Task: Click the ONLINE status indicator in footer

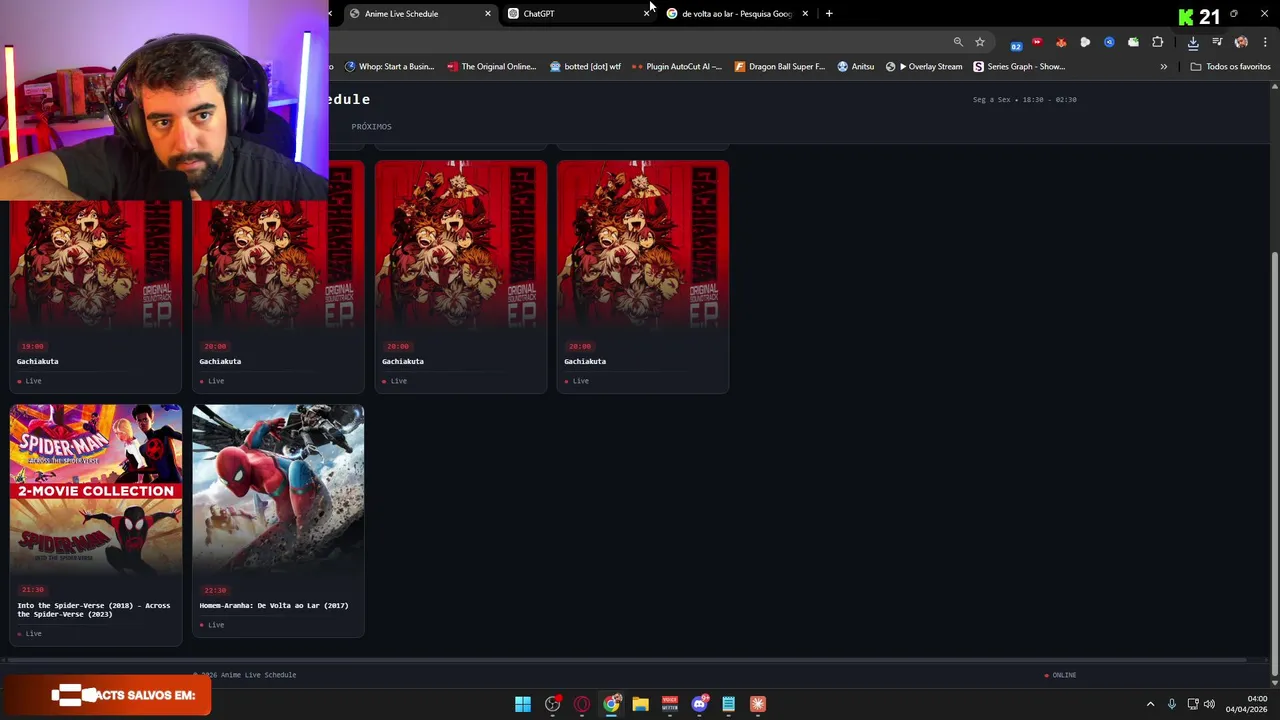Action: pyautogui.click(x=1060, y=675)
